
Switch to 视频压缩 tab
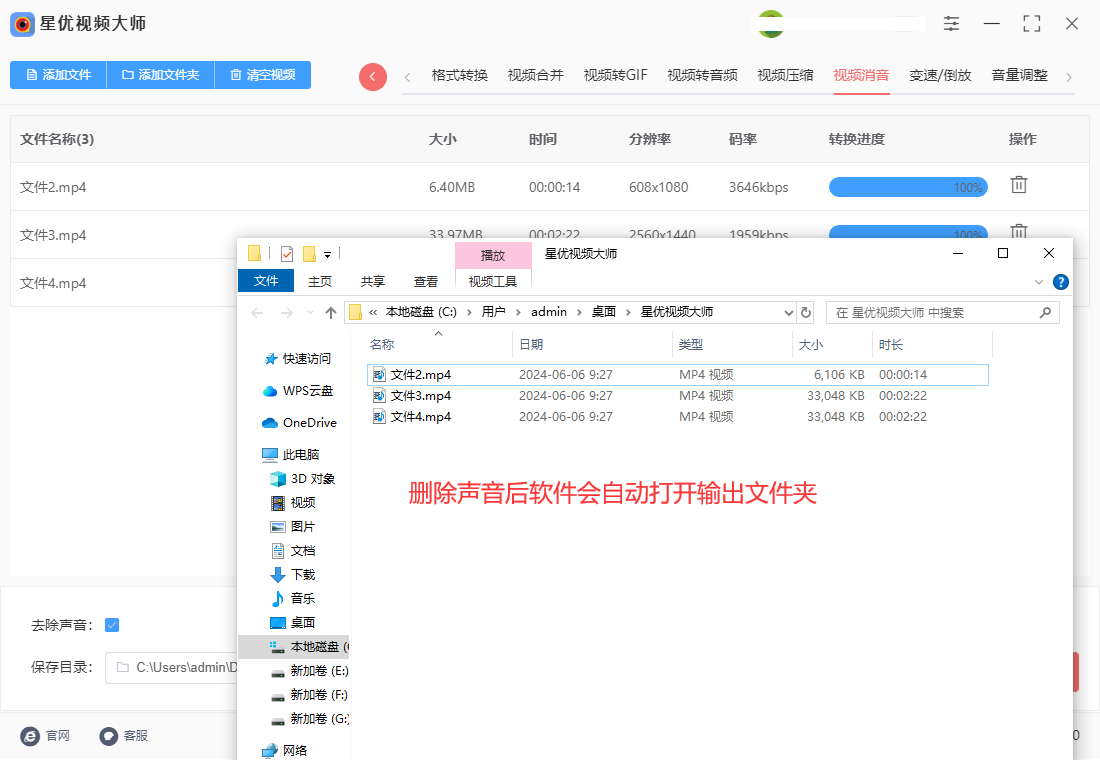785,75
